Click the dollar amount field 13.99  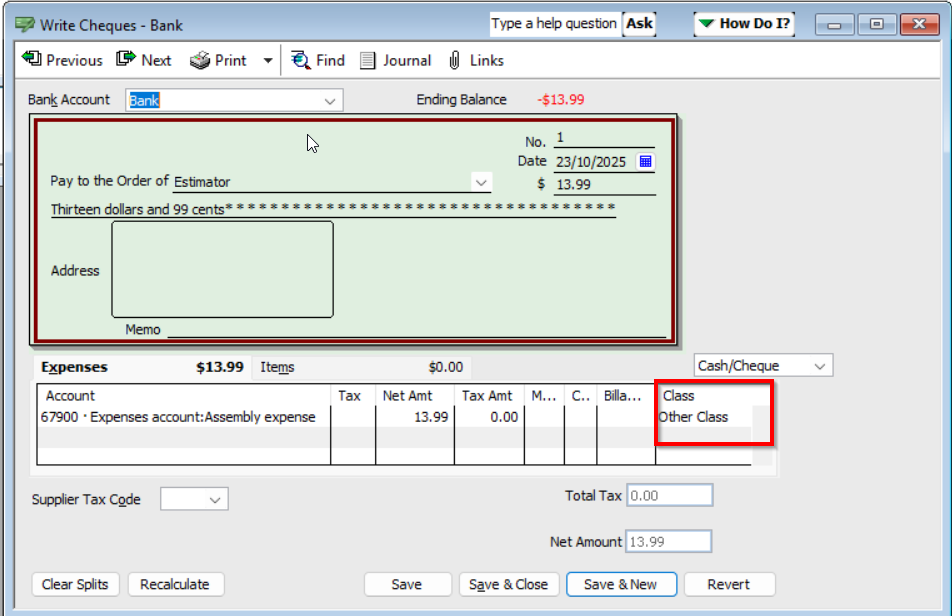(x=605, y=184)
